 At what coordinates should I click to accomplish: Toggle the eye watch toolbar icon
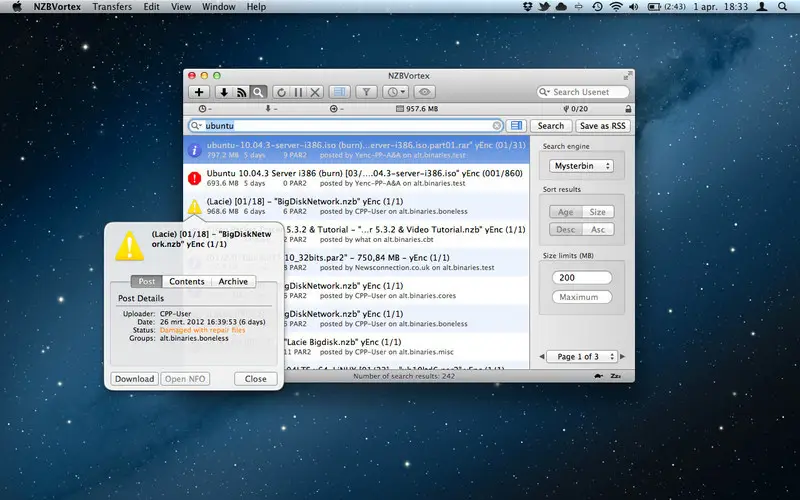point(424,92)
